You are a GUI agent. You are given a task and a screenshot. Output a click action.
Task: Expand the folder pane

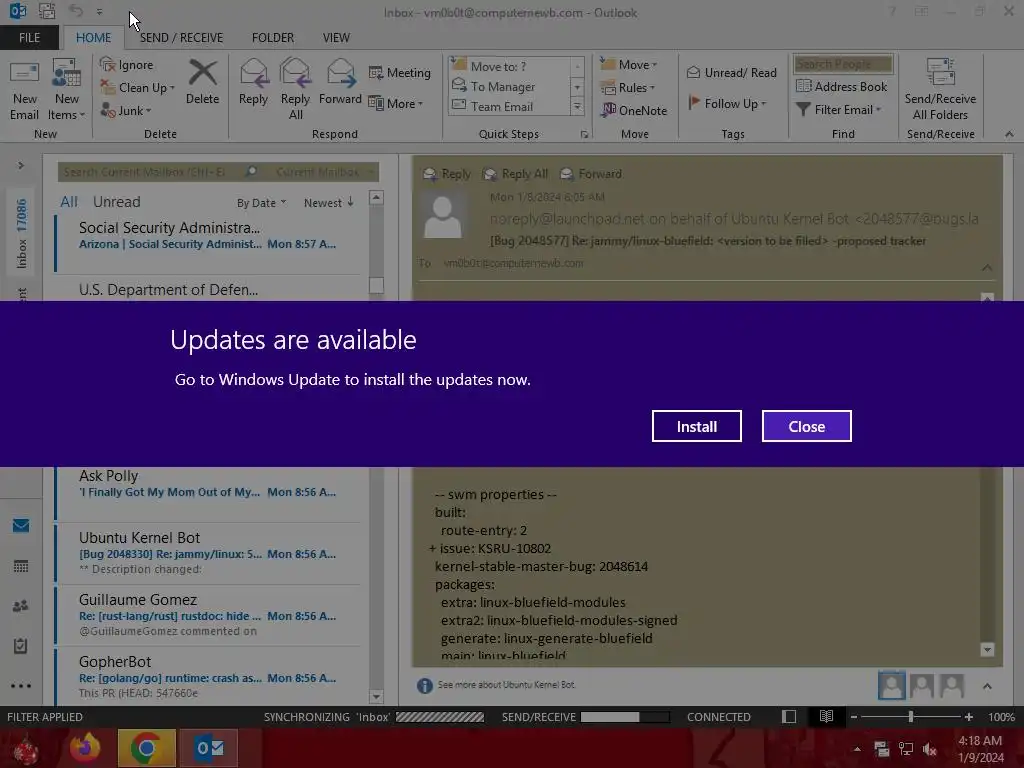[x=21, y=165]
